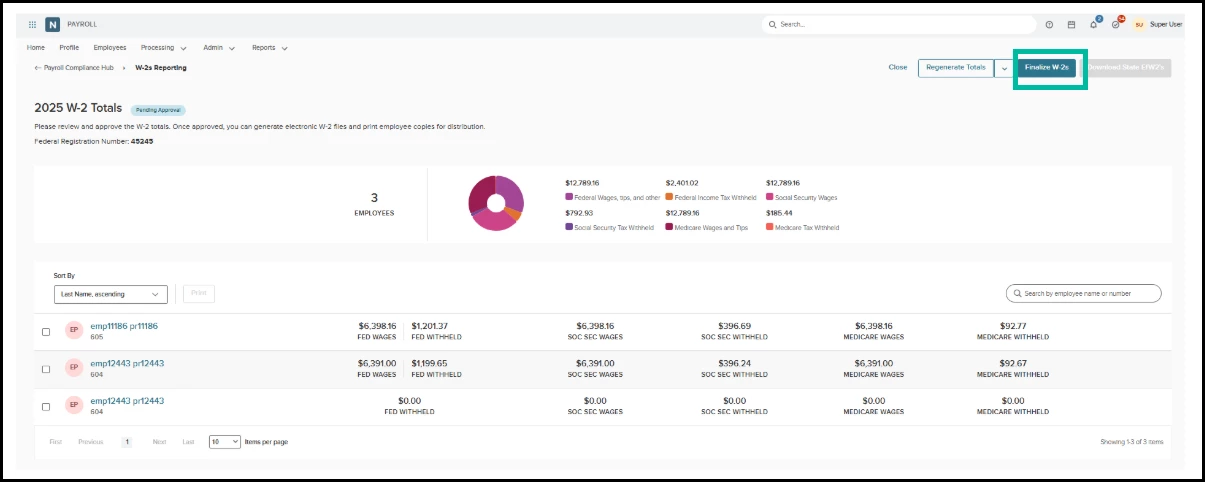This screenshot has height=482, width=1205.
Task: Expand the Regenerate Totals arrow dropdown
Action: pos(1004,68)
